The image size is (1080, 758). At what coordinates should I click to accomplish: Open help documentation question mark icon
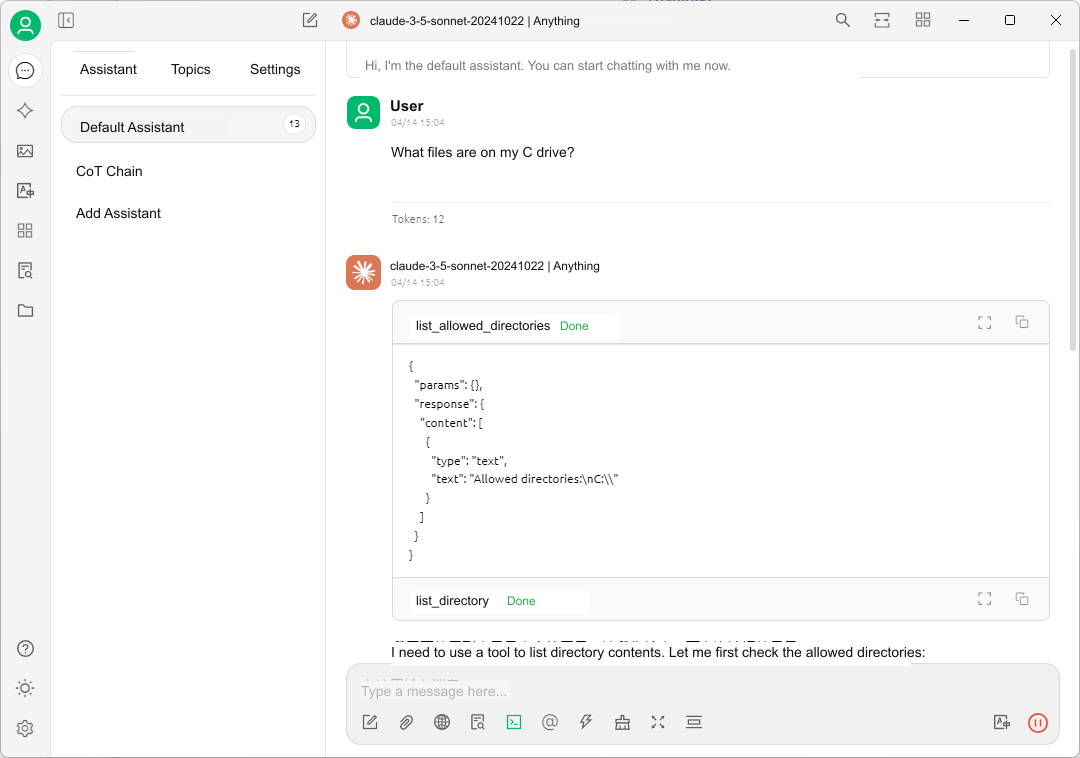pos(25,649)
